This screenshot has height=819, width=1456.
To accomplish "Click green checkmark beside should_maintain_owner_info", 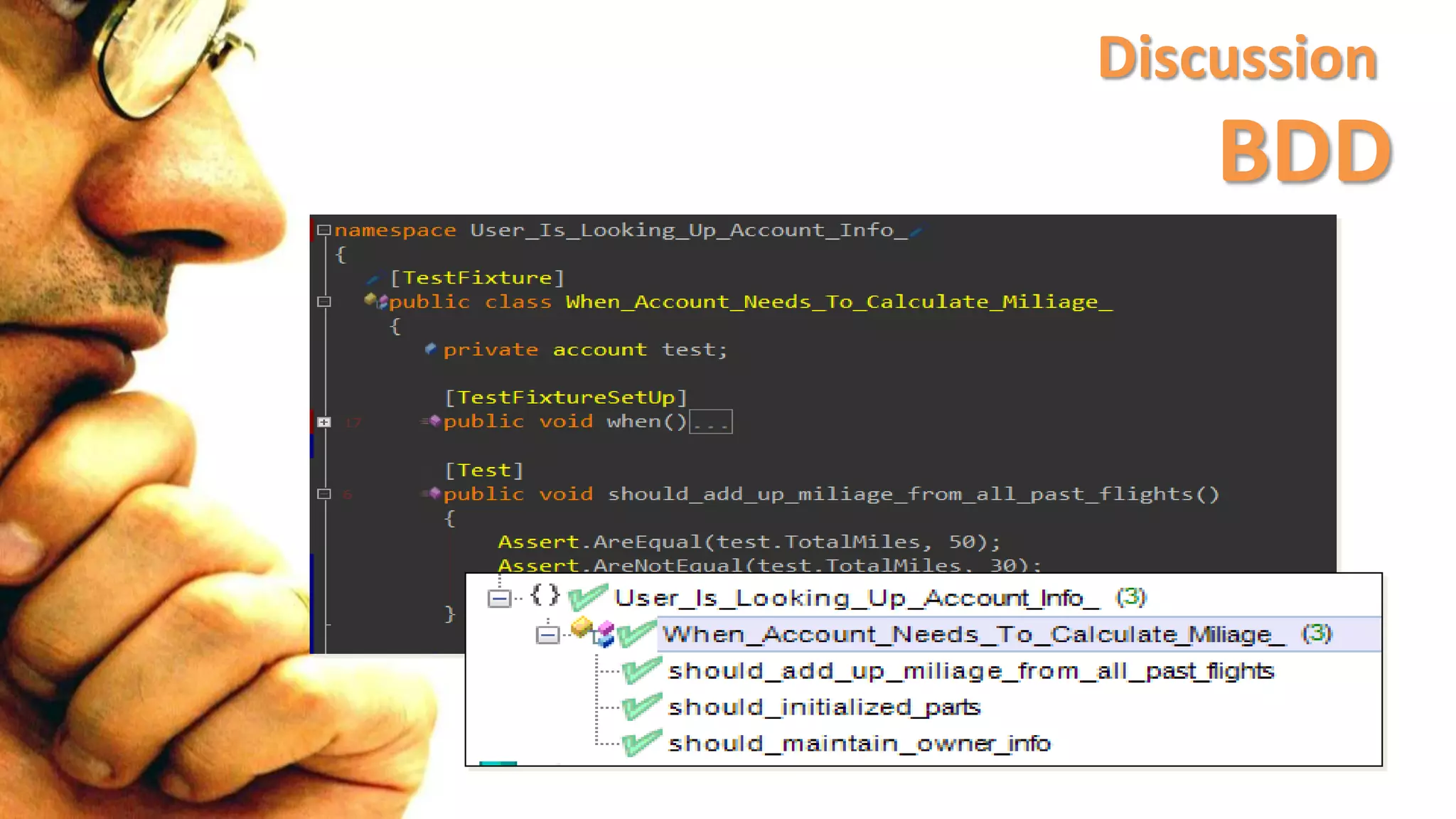I will (641, 743).
